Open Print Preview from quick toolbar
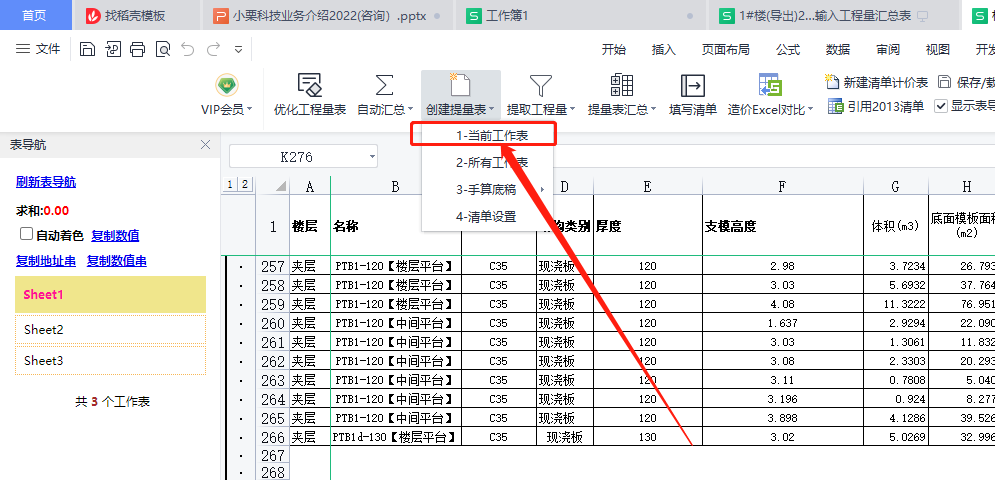The width and height of the screenshot is (995, 480). click(x=162, y=49)
